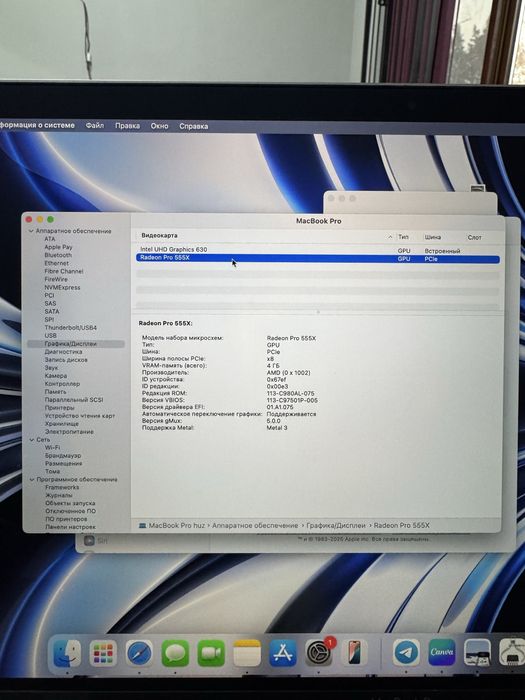Select Контроллер in the sidebar
The width and height of the screenshot is (525, 700).
pyautogui.click(x=62, y=383)
